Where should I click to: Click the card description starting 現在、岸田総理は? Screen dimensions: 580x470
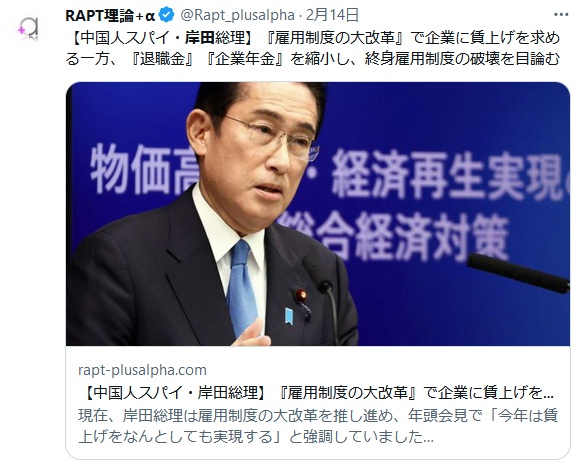click(x=318, y=426)
